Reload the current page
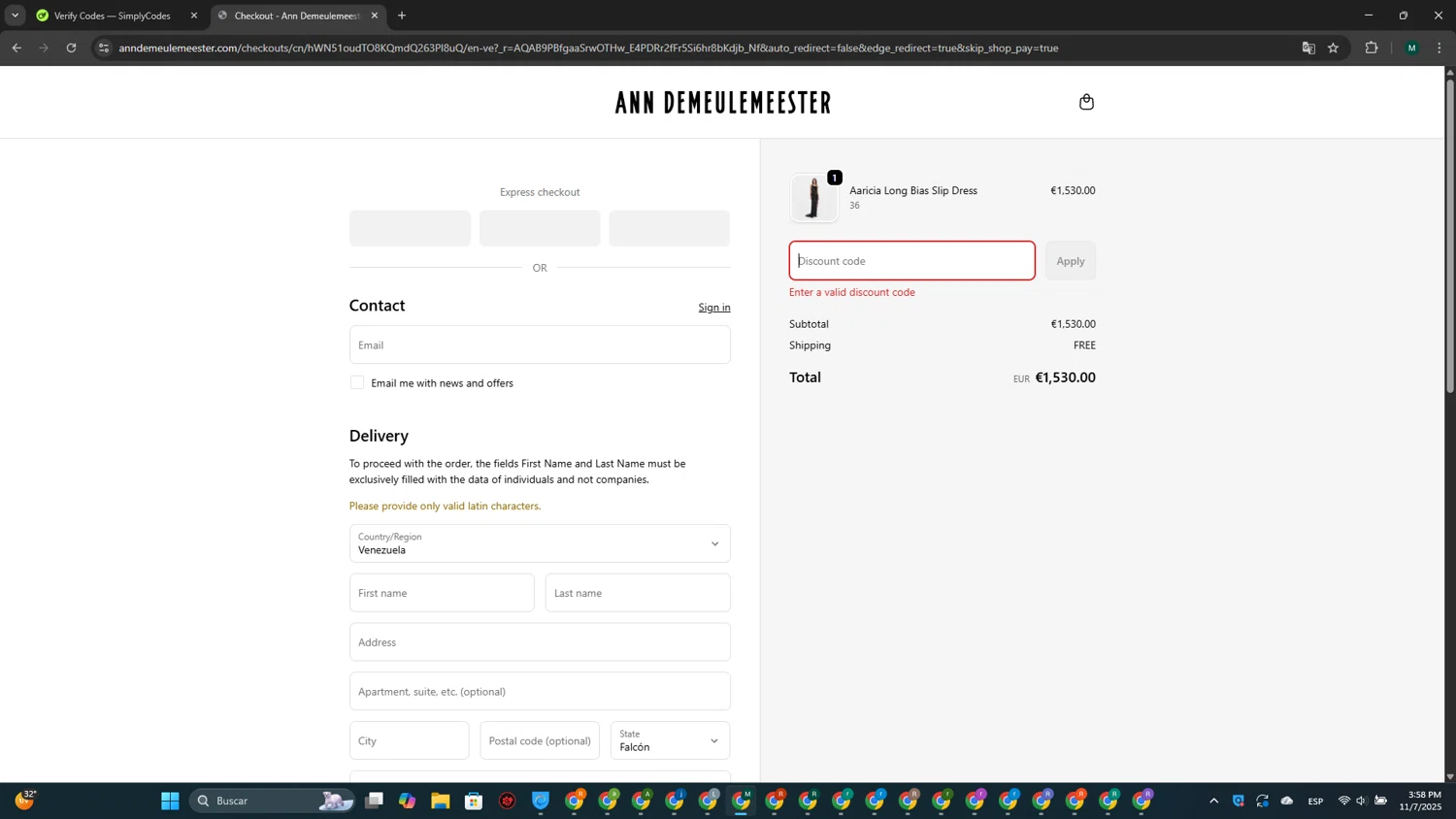The height and width of the screenshot is (819, 1456). point(71,48)
